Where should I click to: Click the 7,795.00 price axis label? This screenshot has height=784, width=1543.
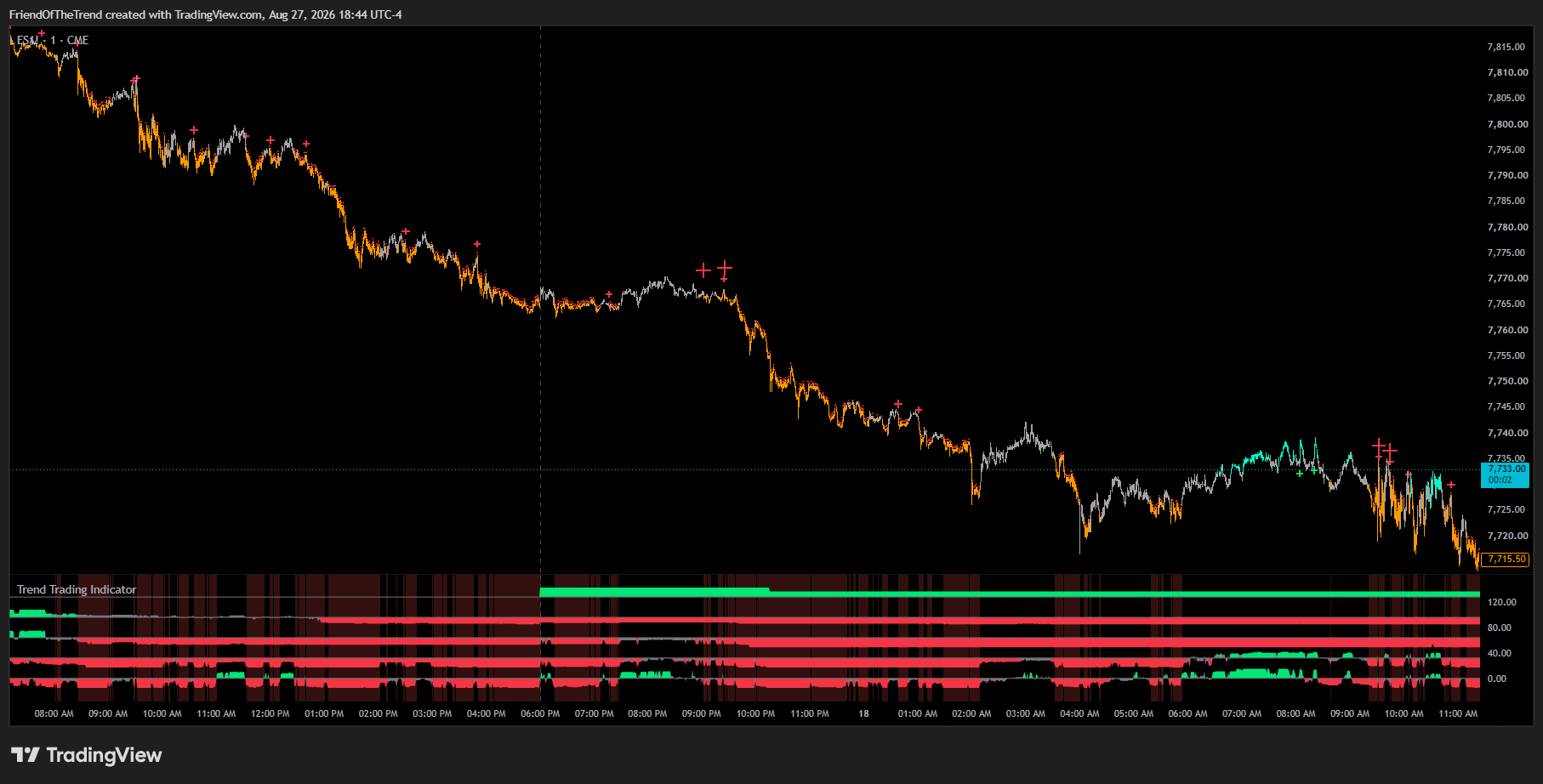(x=1506, y=150)
